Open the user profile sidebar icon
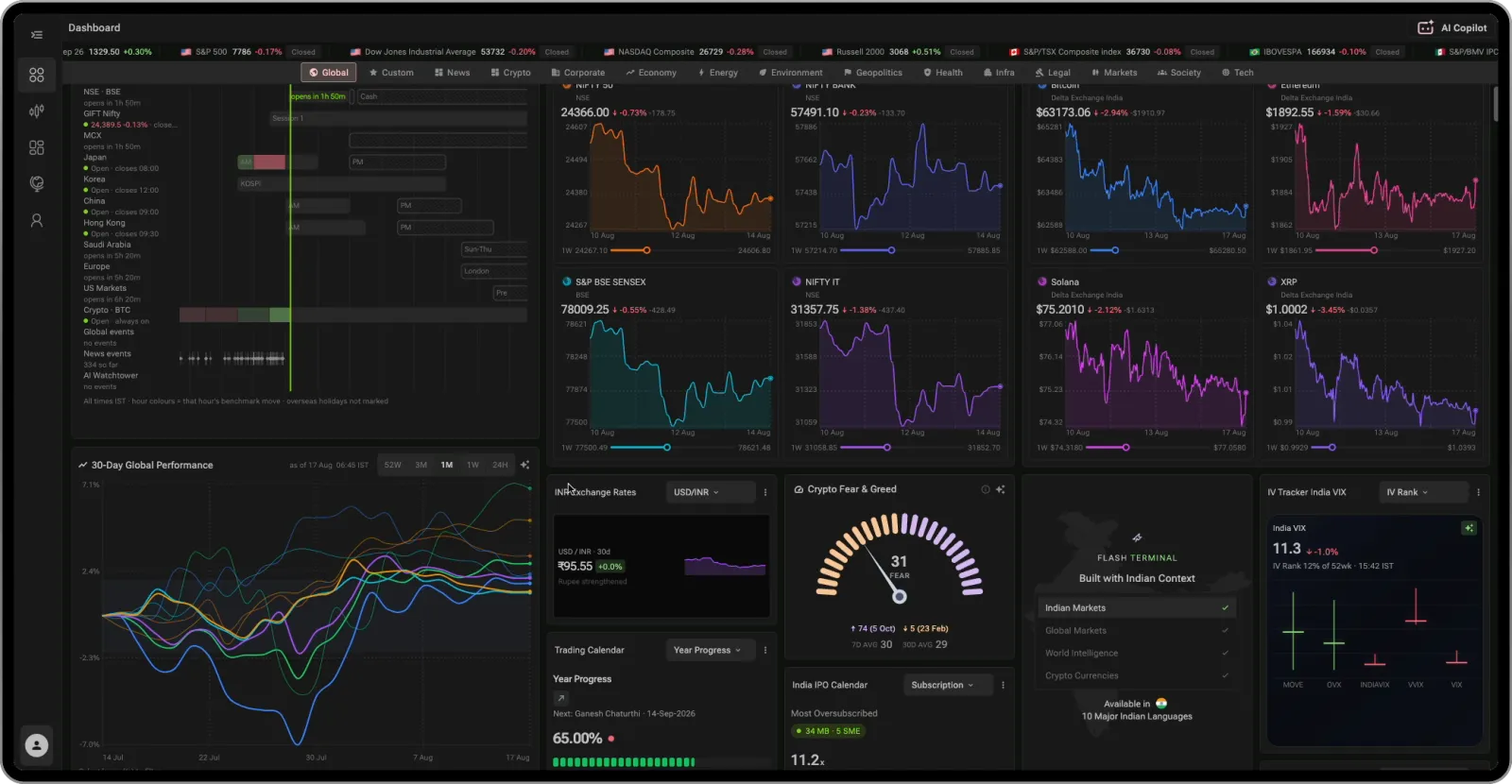The width and height of the screenshot is (1512, 784). (37, 220)
